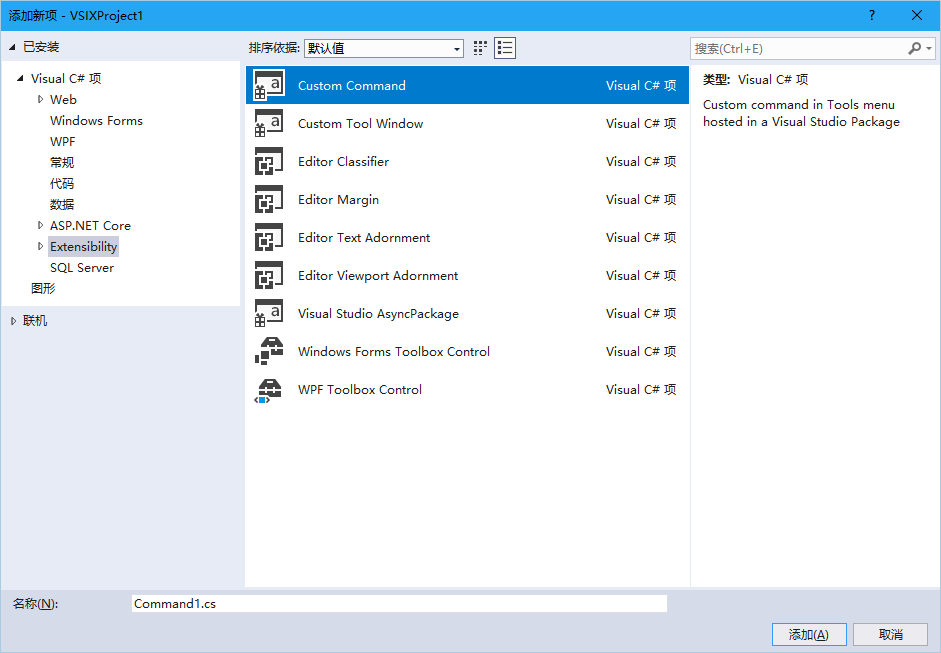Click the search magnifier icon
The height and width of the screenshot is (653, 941).
[914, 48]
